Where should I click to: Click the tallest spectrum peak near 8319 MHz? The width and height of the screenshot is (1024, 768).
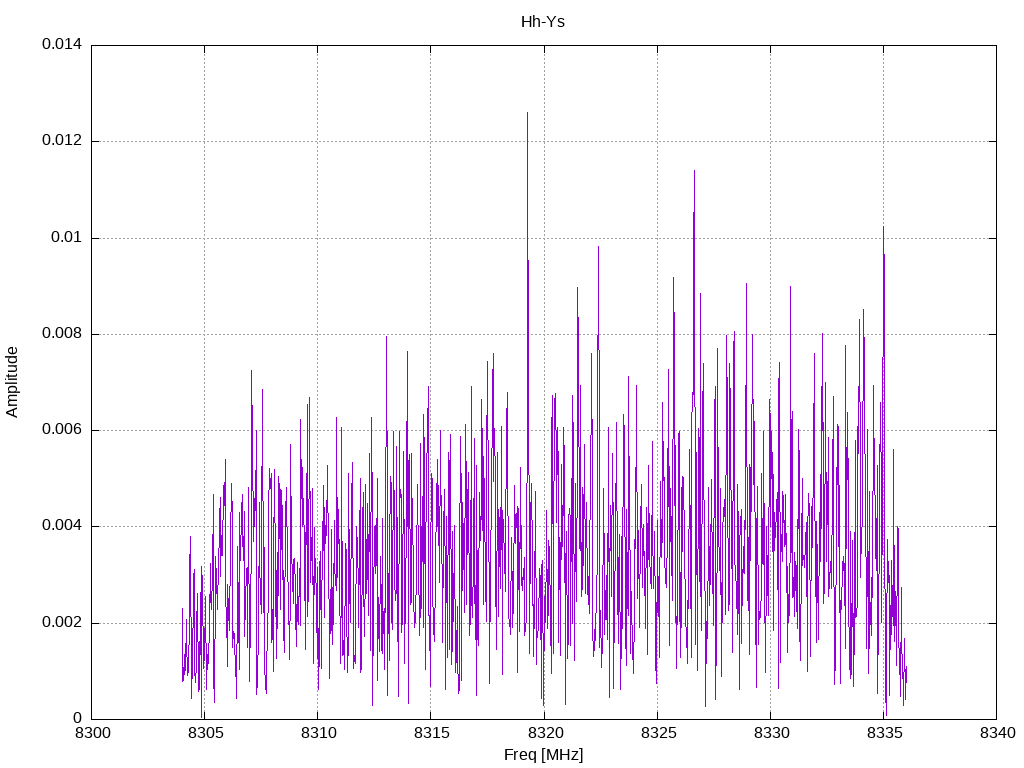tap(528, 114)
